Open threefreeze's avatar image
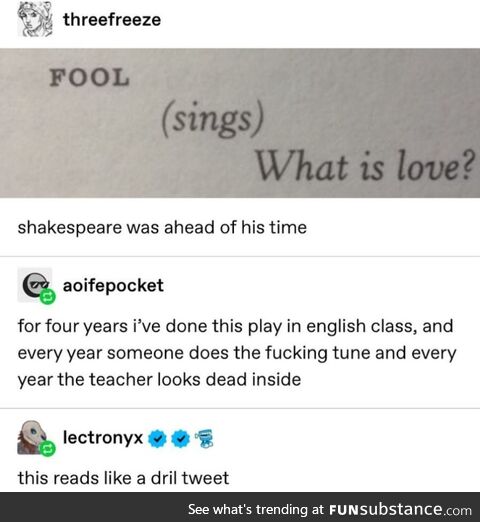Screen dimensions: 480x522 35,19
